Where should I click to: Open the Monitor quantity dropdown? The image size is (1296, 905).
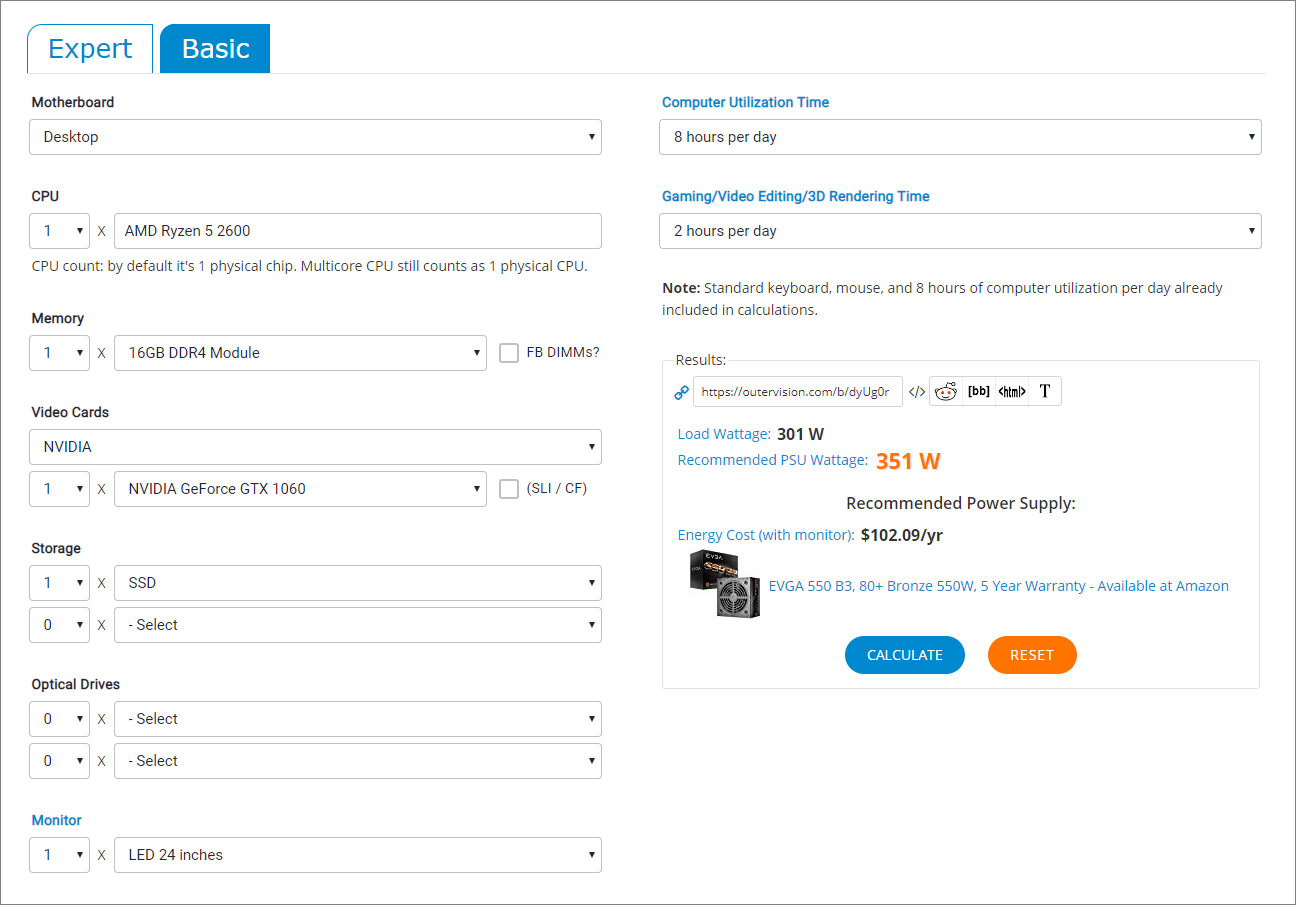59,855
